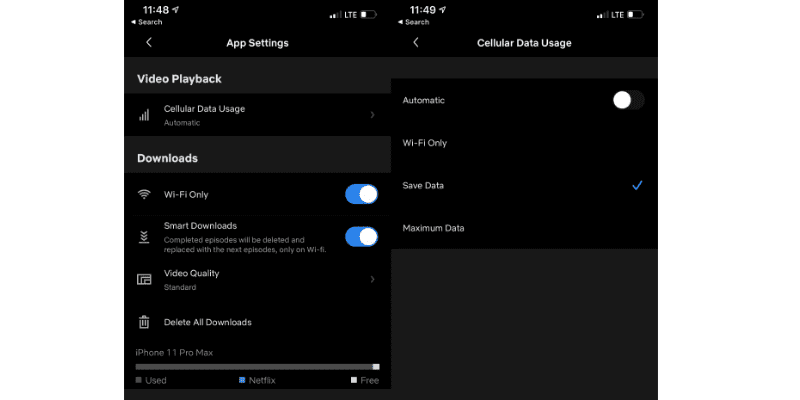Tap the 'Standard' subtitle under Video Quality
Screen dimensions: 800x400
180,287
